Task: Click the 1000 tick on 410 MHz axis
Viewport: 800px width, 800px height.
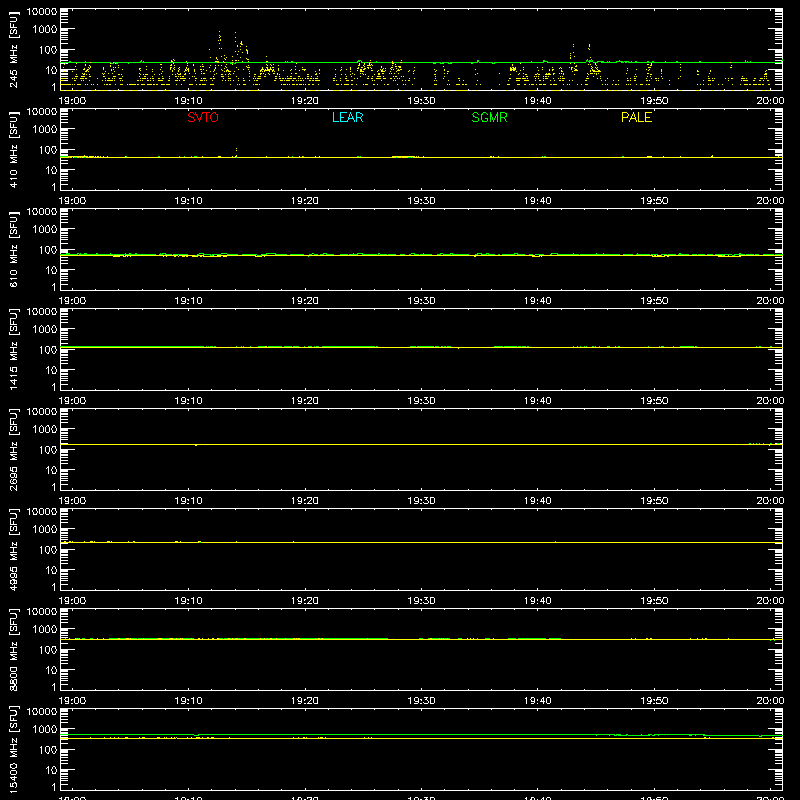Action: pos(45,130)
